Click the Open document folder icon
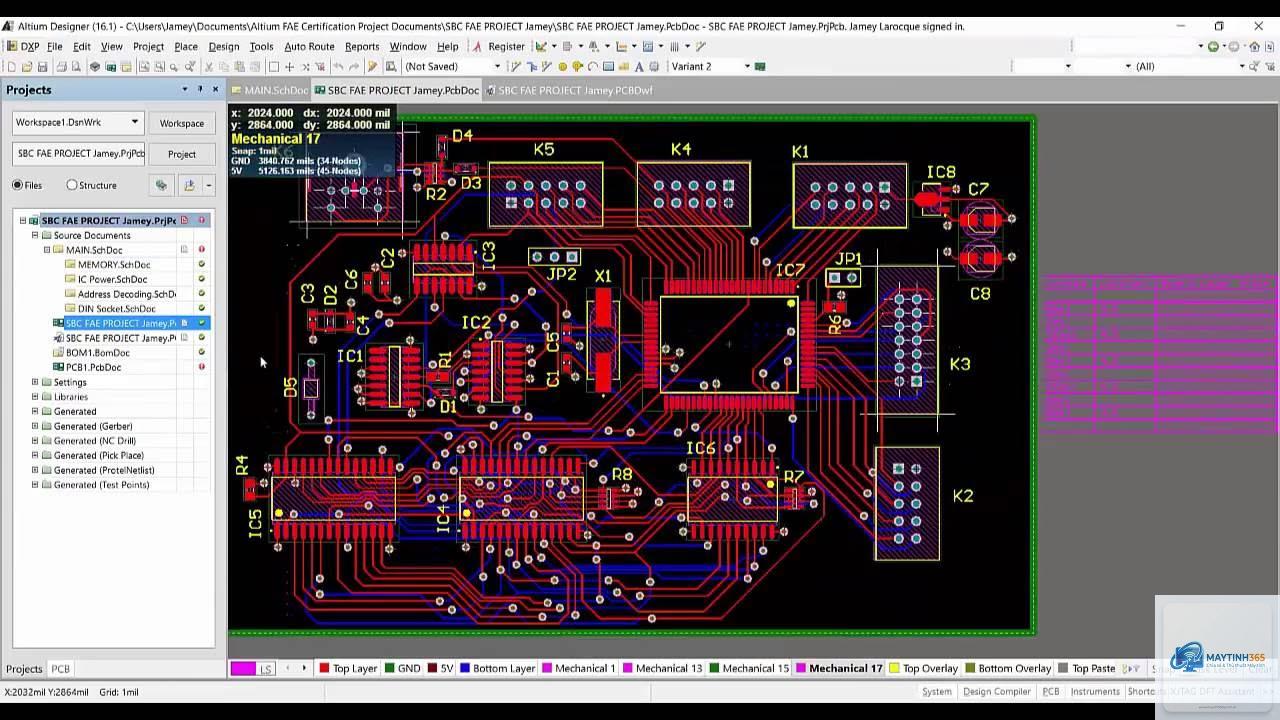Image resolution: width=1280 pixels, height=720 pixels. tap(27, 66)
